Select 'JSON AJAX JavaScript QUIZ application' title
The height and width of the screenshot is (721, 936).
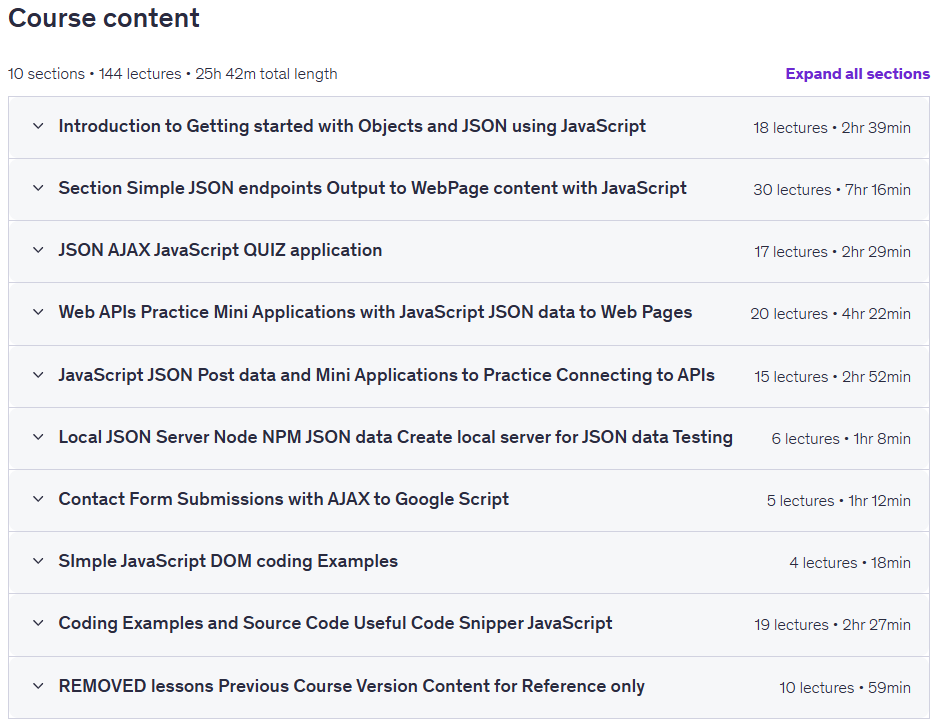coord(220,250)
